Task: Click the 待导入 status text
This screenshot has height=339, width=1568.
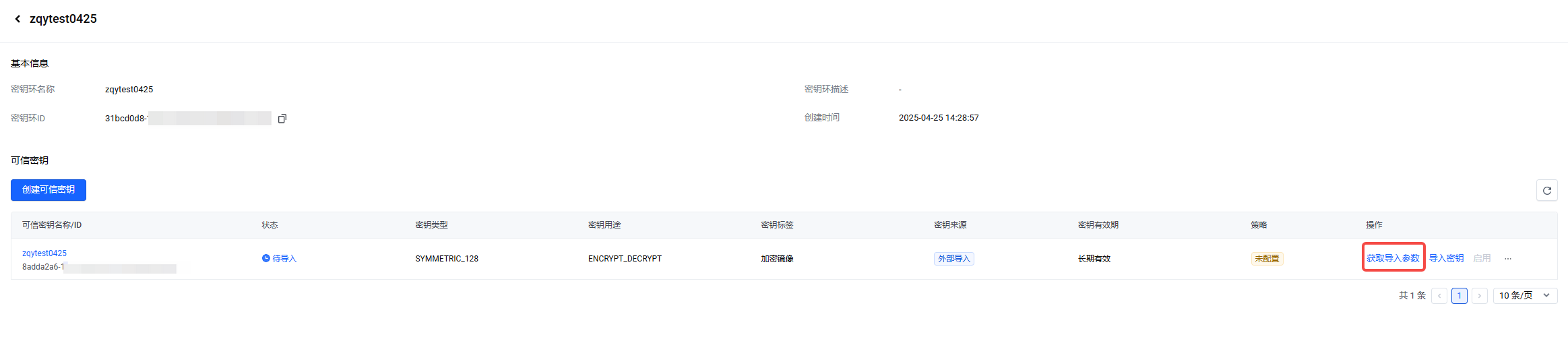Action: pos(284,259)
